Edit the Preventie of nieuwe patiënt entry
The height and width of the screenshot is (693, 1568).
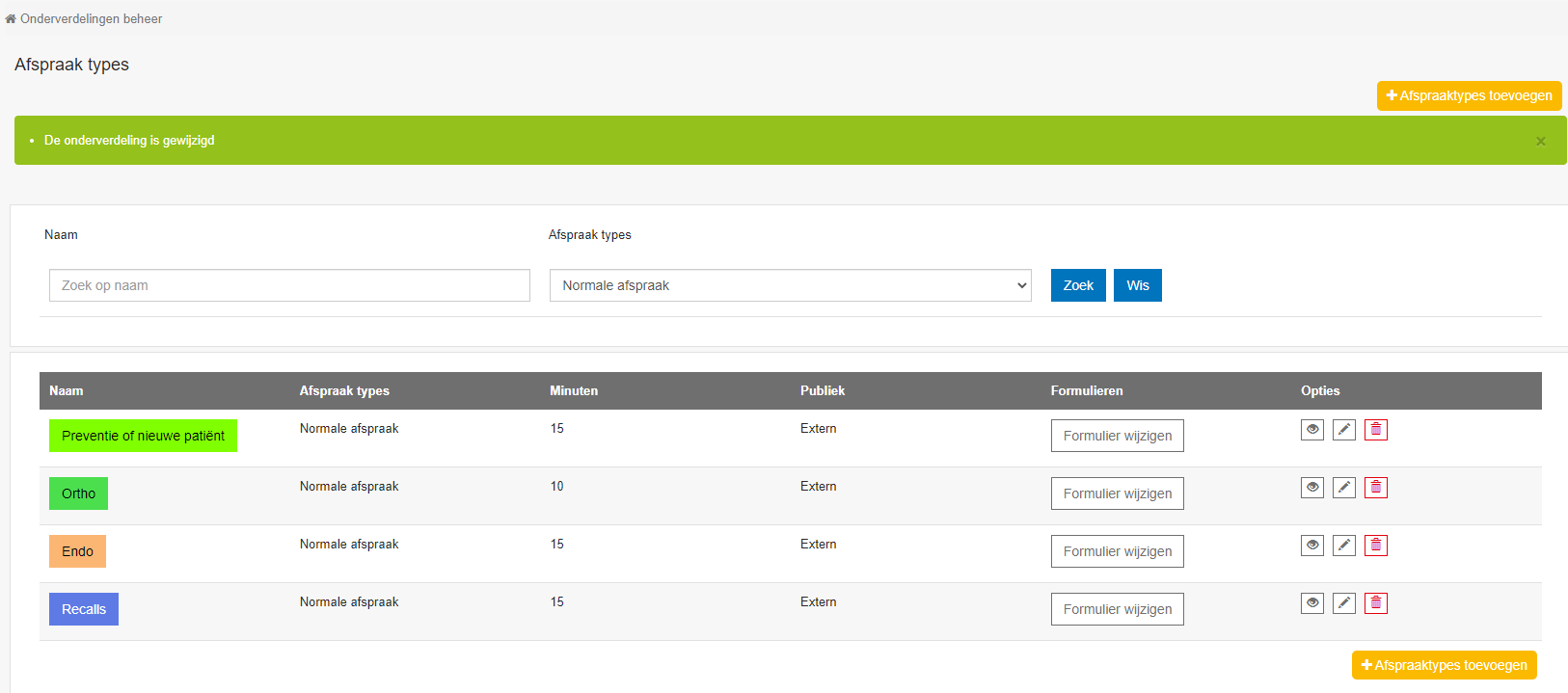pos(1343,430)
